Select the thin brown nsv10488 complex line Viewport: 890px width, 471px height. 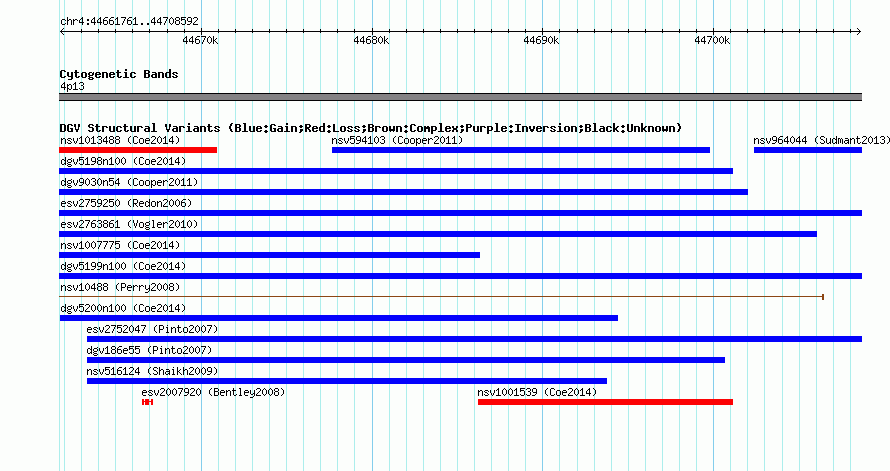coord(442,297)
